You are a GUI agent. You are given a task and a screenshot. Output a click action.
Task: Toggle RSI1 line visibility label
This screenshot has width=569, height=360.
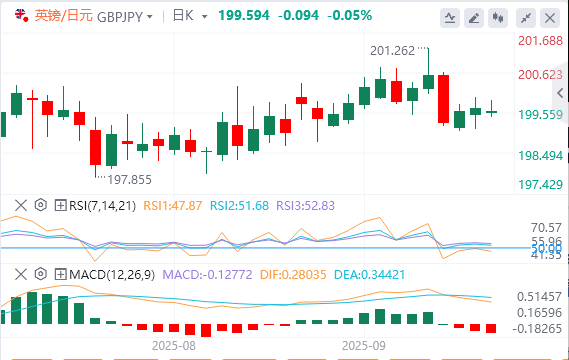pyautogui.click(x=172, y=206)
